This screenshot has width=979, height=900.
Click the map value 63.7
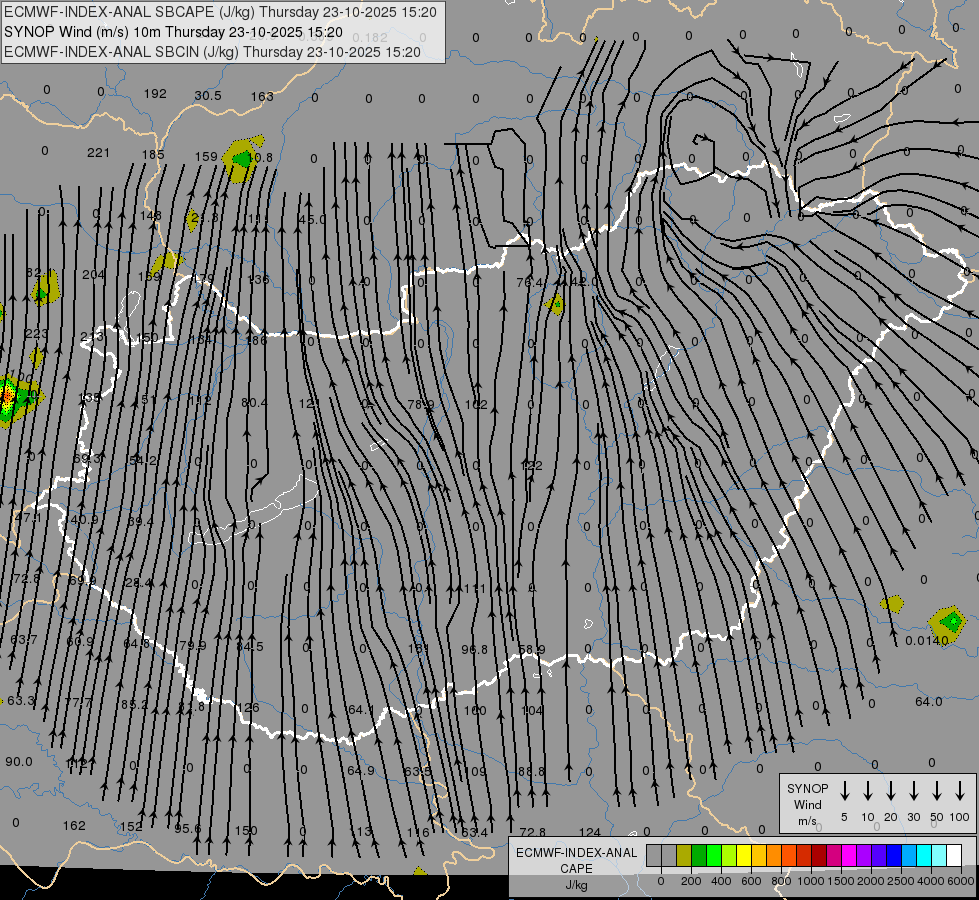click(x=24, y=640)
